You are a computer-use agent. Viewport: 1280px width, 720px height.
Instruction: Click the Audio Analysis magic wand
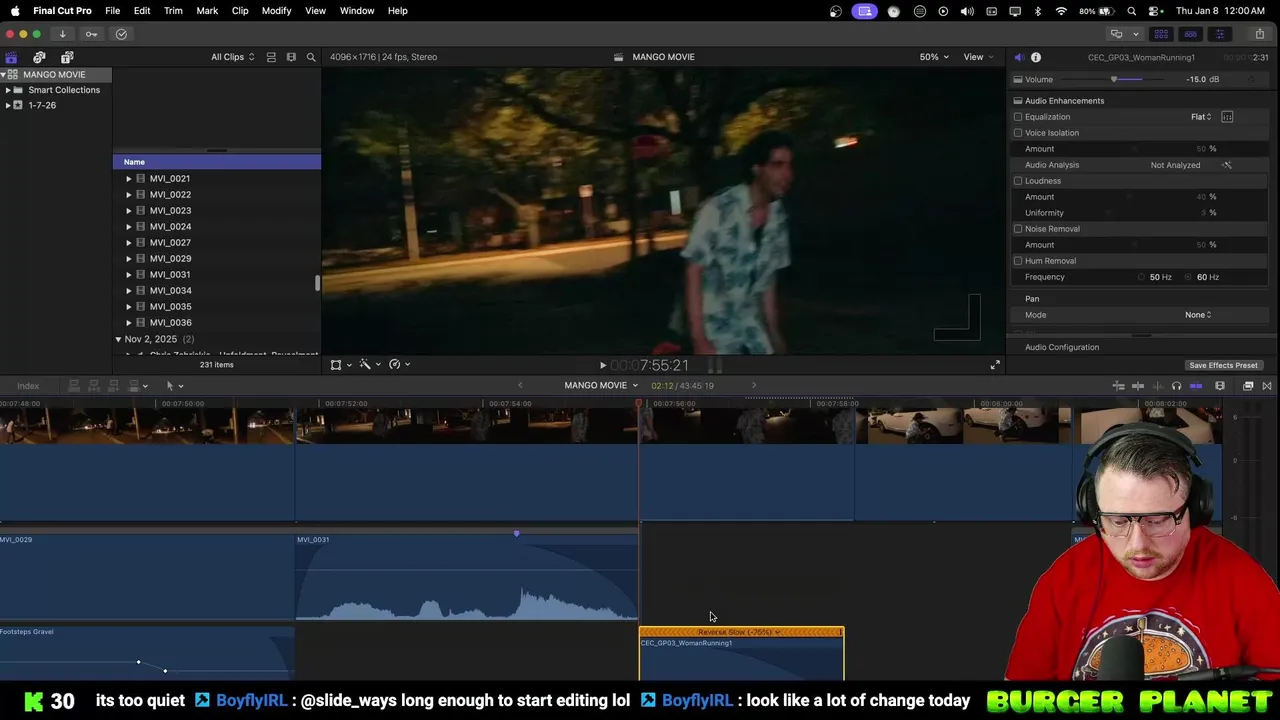pos(1227,165)
